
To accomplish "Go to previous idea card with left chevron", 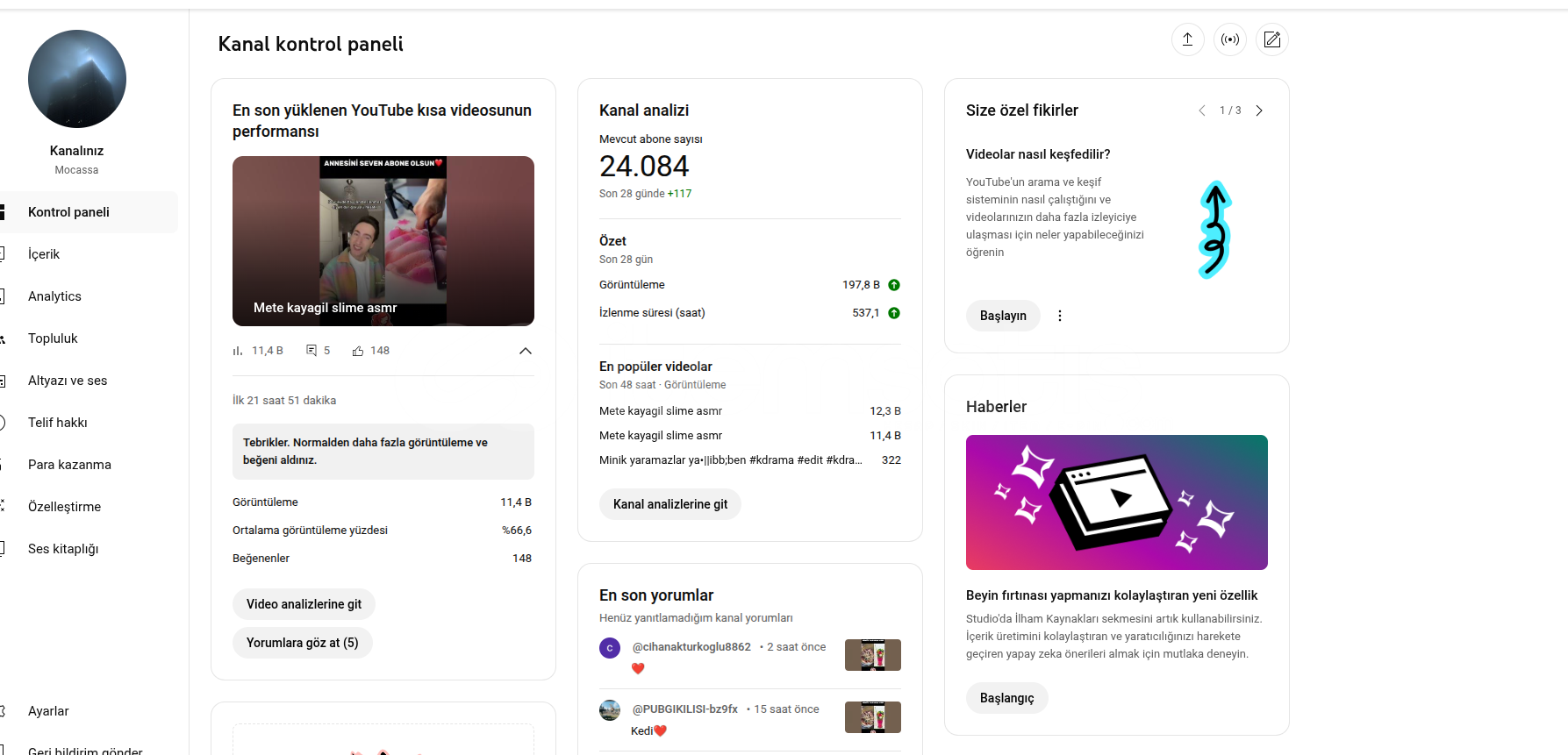I will coord(1202,110).
